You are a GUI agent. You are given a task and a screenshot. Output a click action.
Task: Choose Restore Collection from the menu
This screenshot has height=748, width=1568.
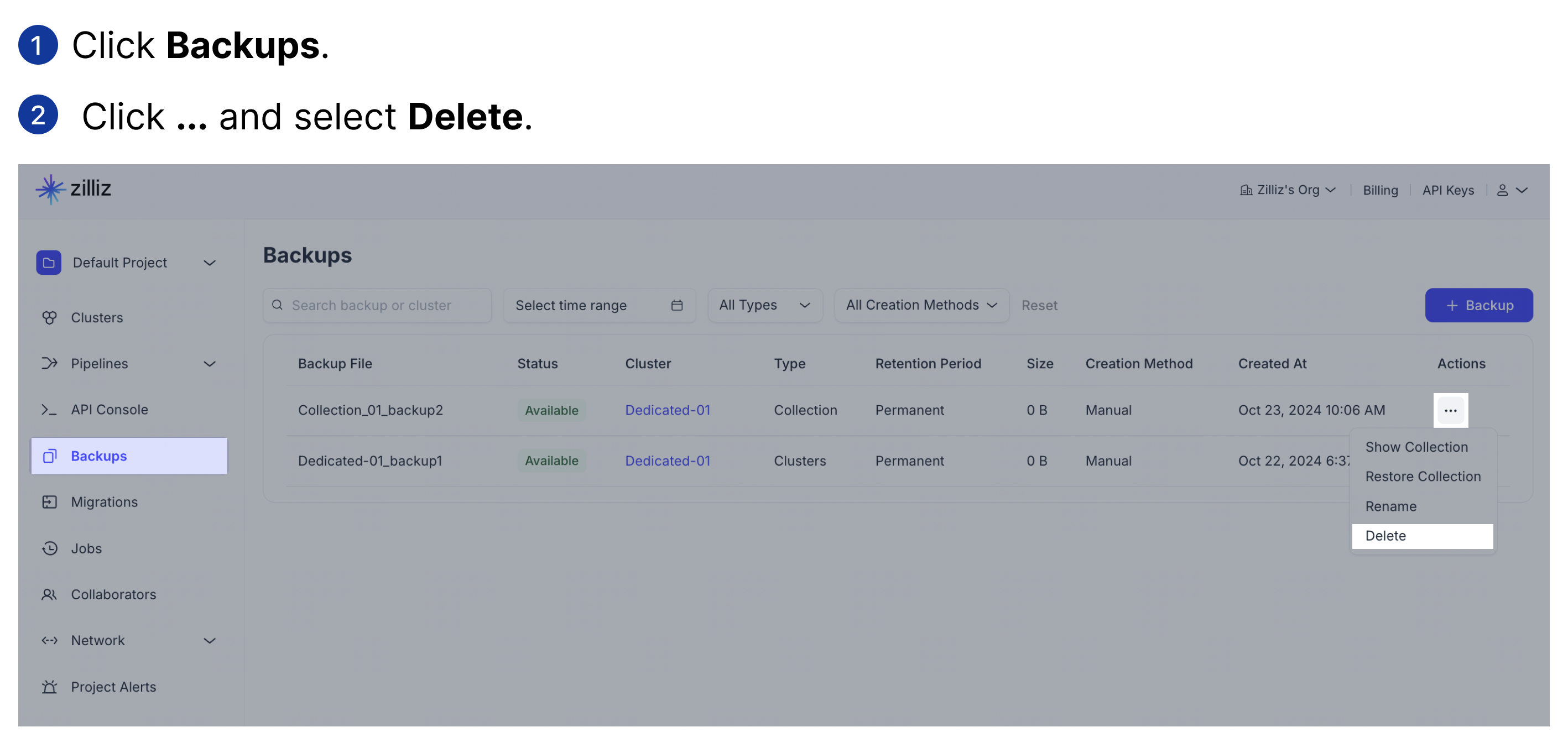point(1423,477)
